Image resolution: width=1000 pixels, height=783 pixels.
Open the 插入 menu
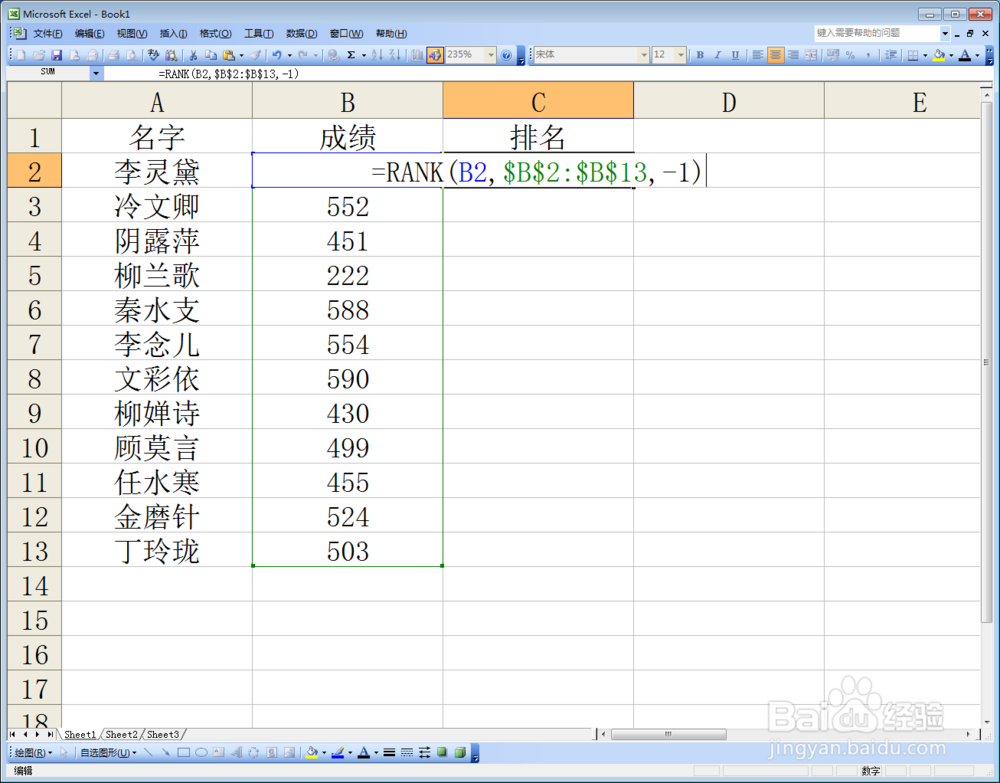[x=170, y=32]
